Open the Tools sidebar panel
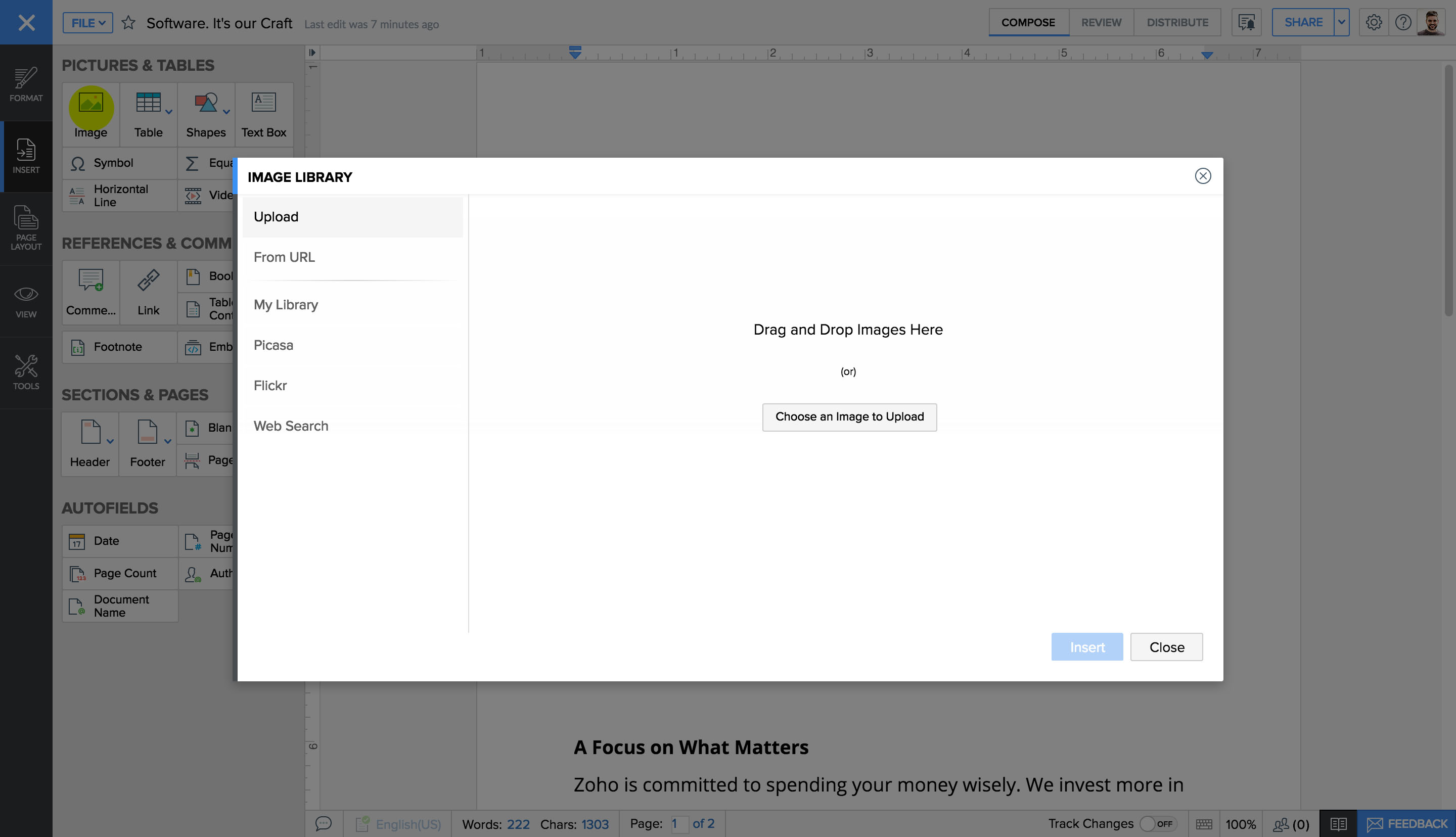The image size is (1456, 837). point(26,372)
